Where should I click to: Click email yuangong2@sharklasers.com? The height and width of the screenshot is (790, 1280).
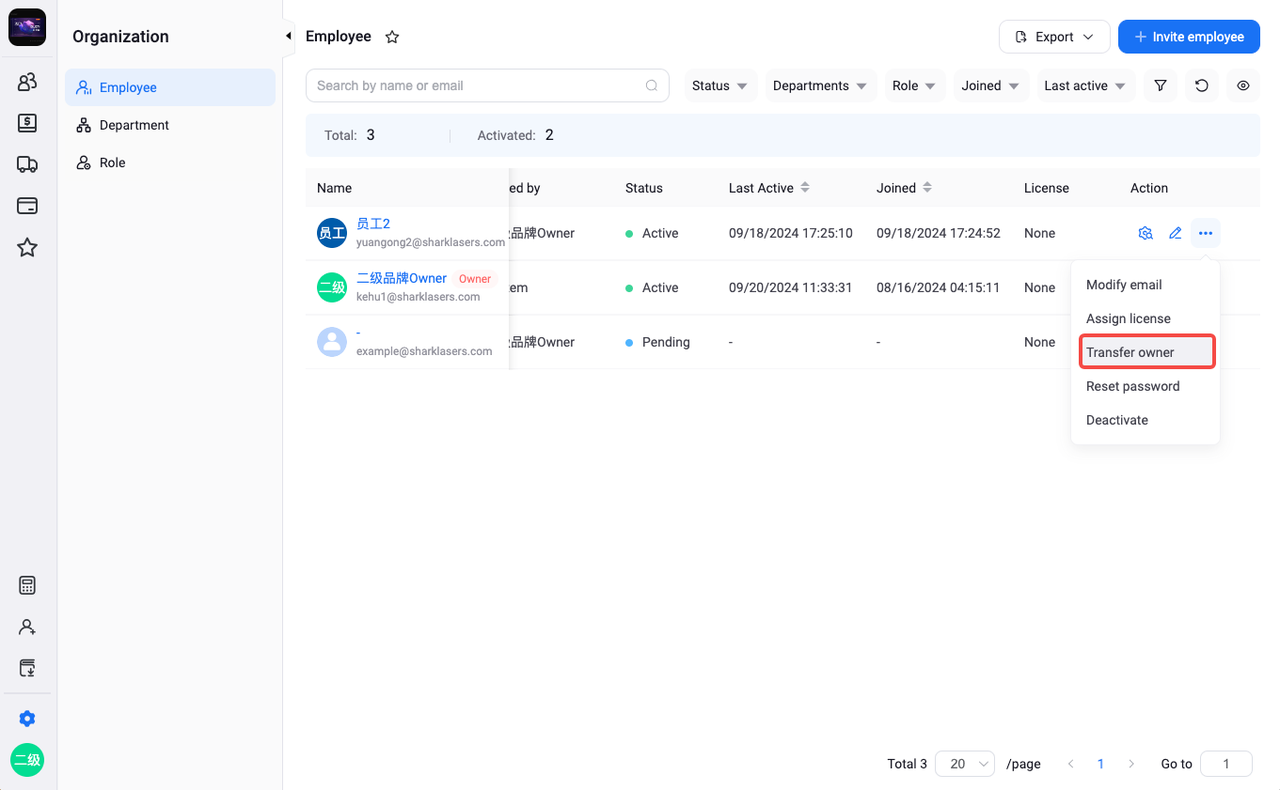pos(431,242)
